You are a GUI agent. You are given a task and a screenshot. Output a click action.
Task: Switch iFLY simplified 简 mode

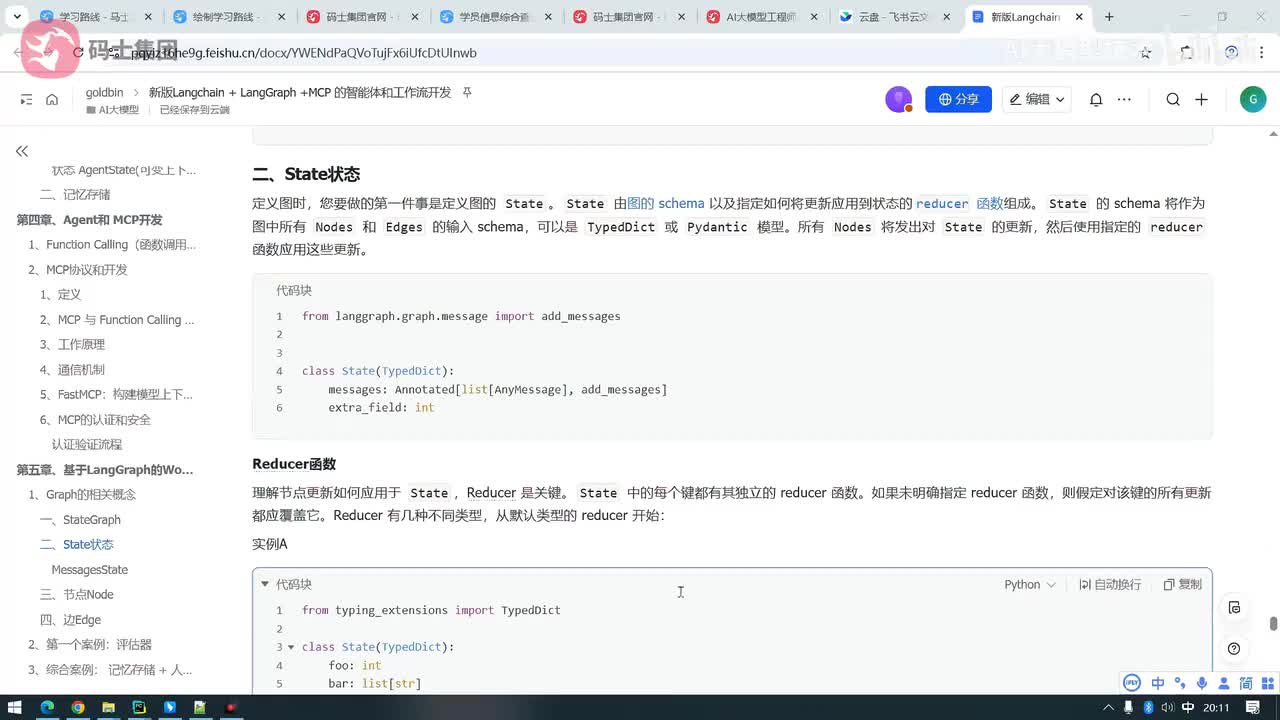coord(1246,683)
